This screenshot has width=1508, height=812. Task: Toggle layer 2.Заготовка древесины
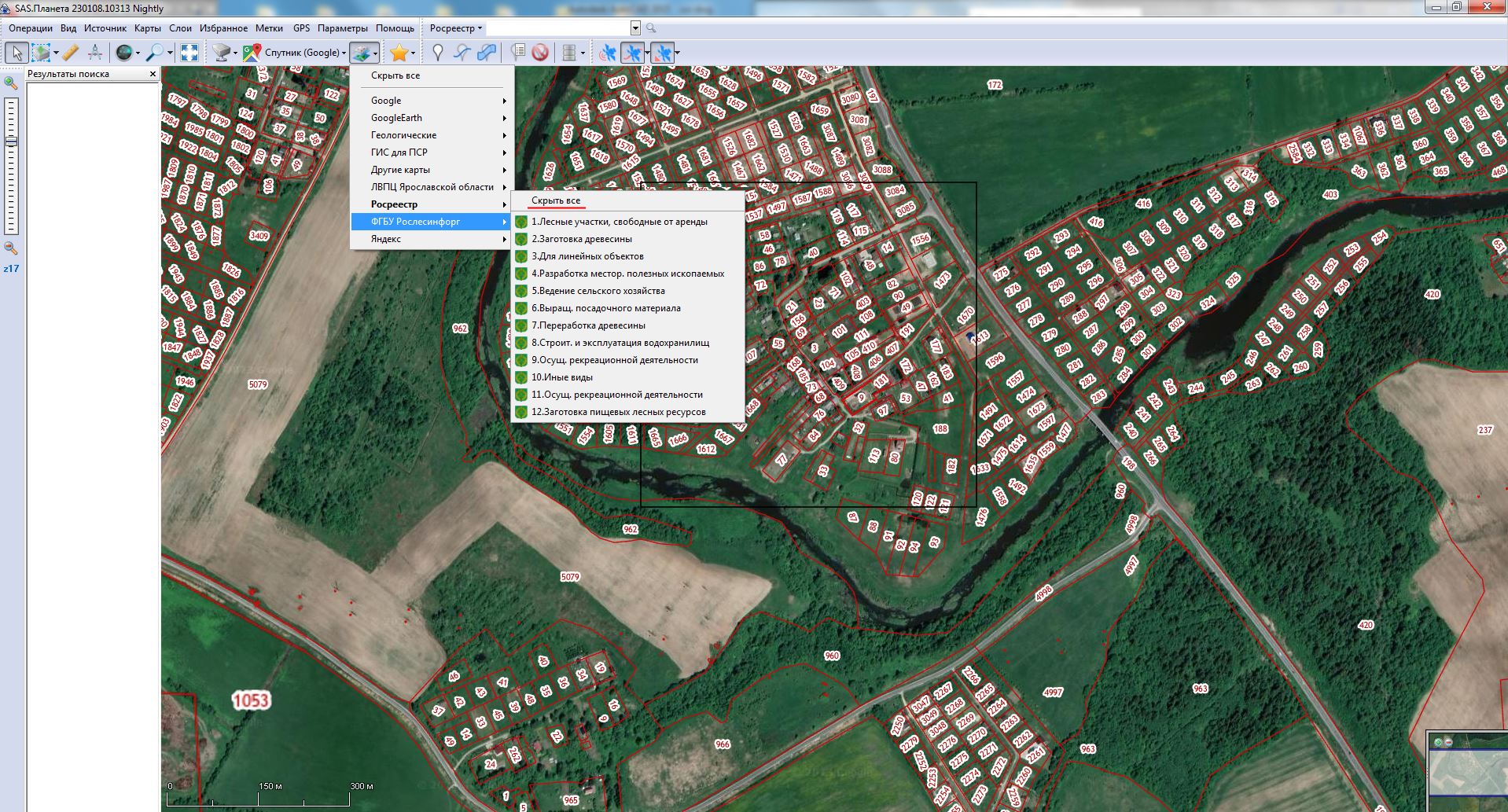581,239
